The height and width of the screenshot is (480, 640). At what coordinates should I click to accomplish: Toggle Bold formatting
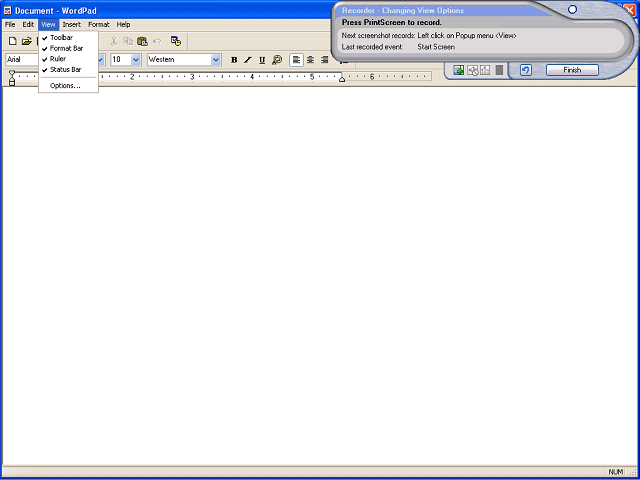point(234,60)
